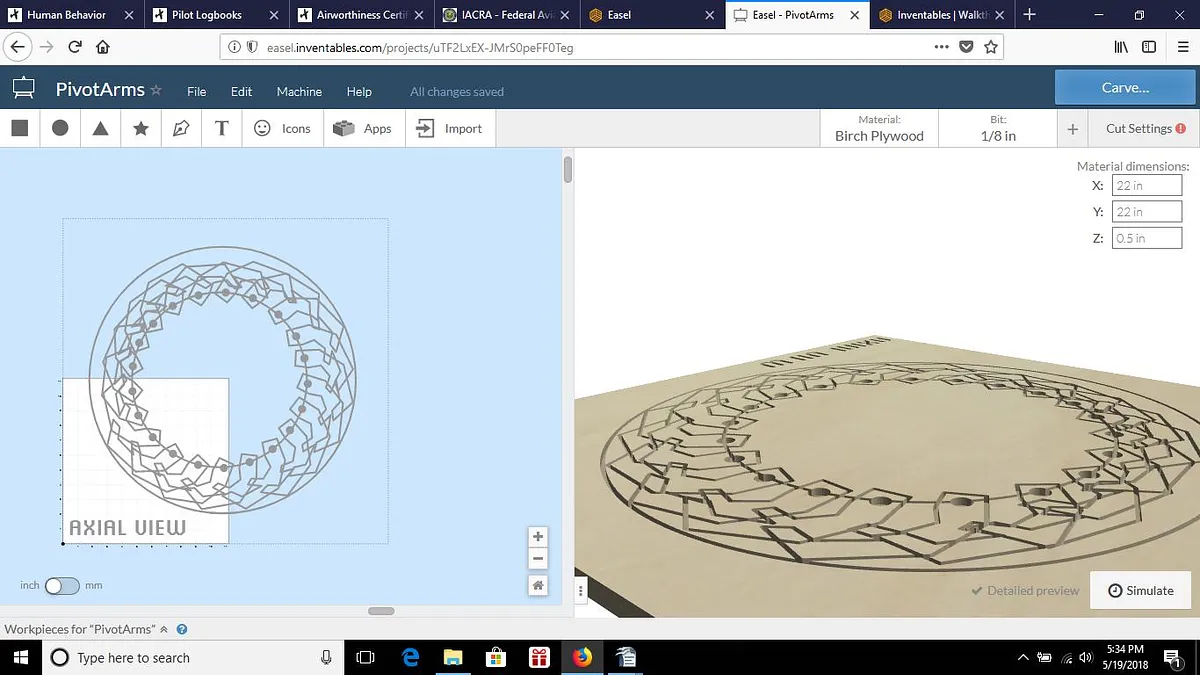1200x675 pixels.
Task: Select the triangle shape tool
Action: (x=100, y=128)
